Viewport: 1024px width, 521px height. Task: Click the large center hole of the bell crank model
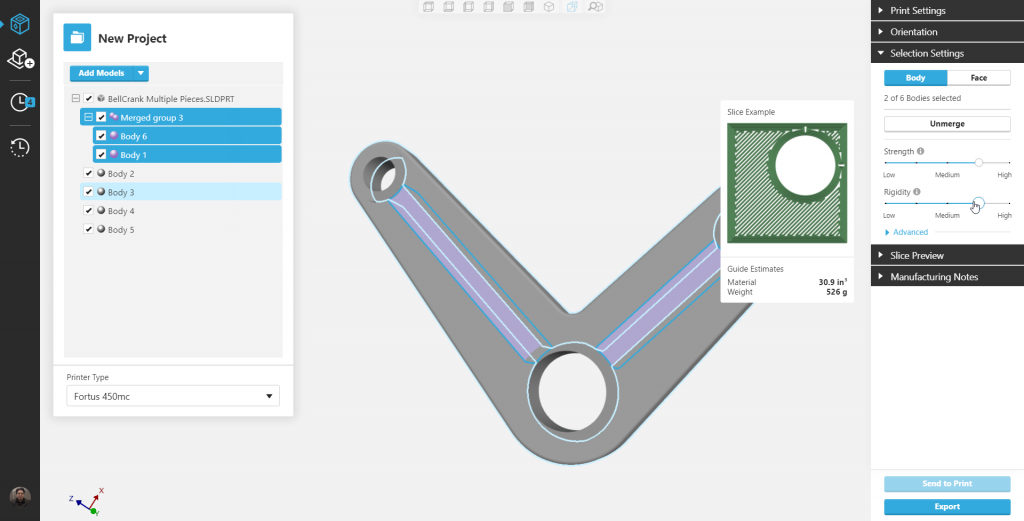pos(572,390)
